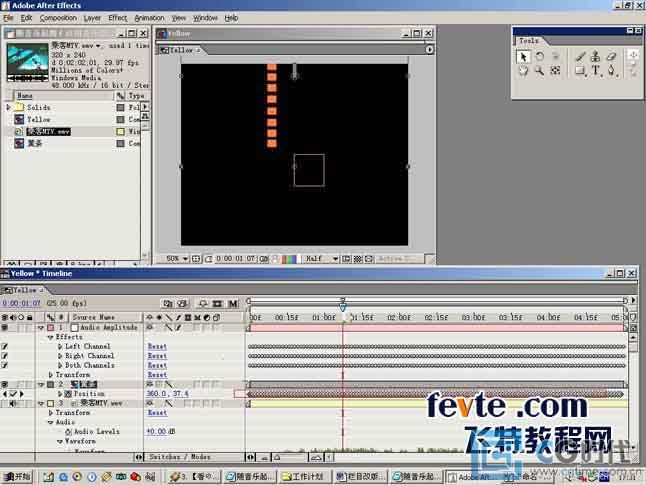Viewport: 646px width, 485px height.
Task: Open the File menu
Action: click(x=8, y=18)
